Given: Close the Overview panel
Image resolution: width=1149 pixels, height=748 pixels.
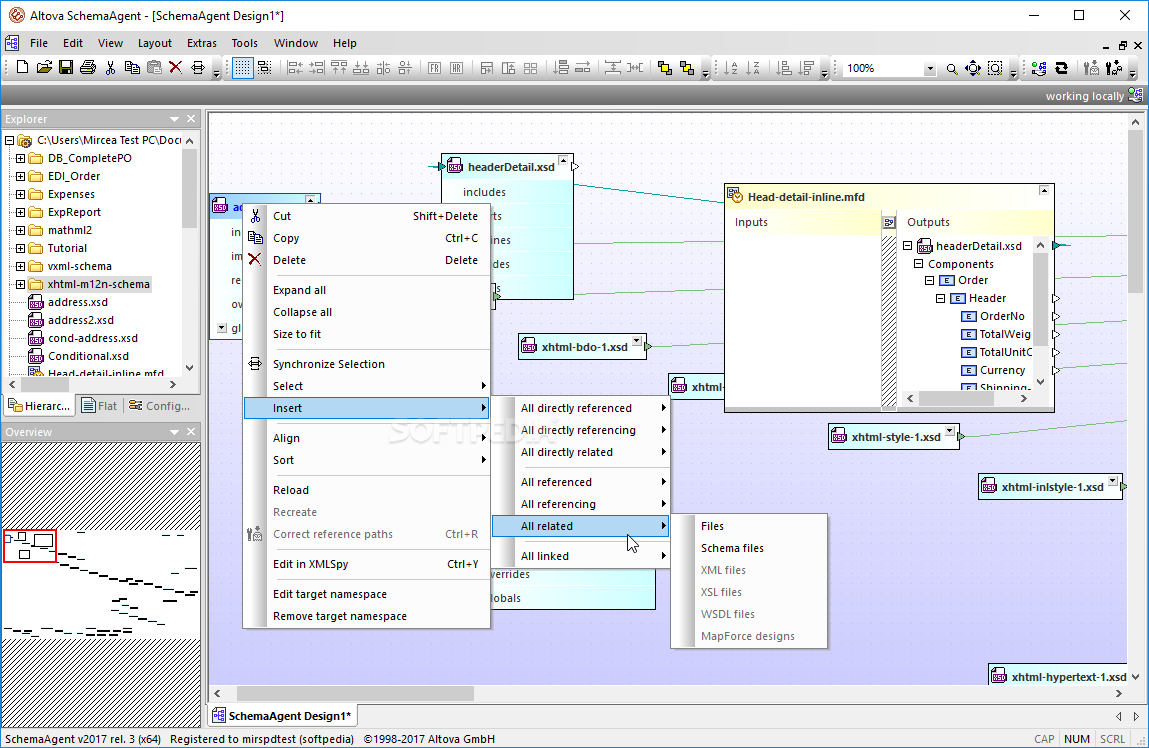Looking at the screenshot, I should 191,432.
